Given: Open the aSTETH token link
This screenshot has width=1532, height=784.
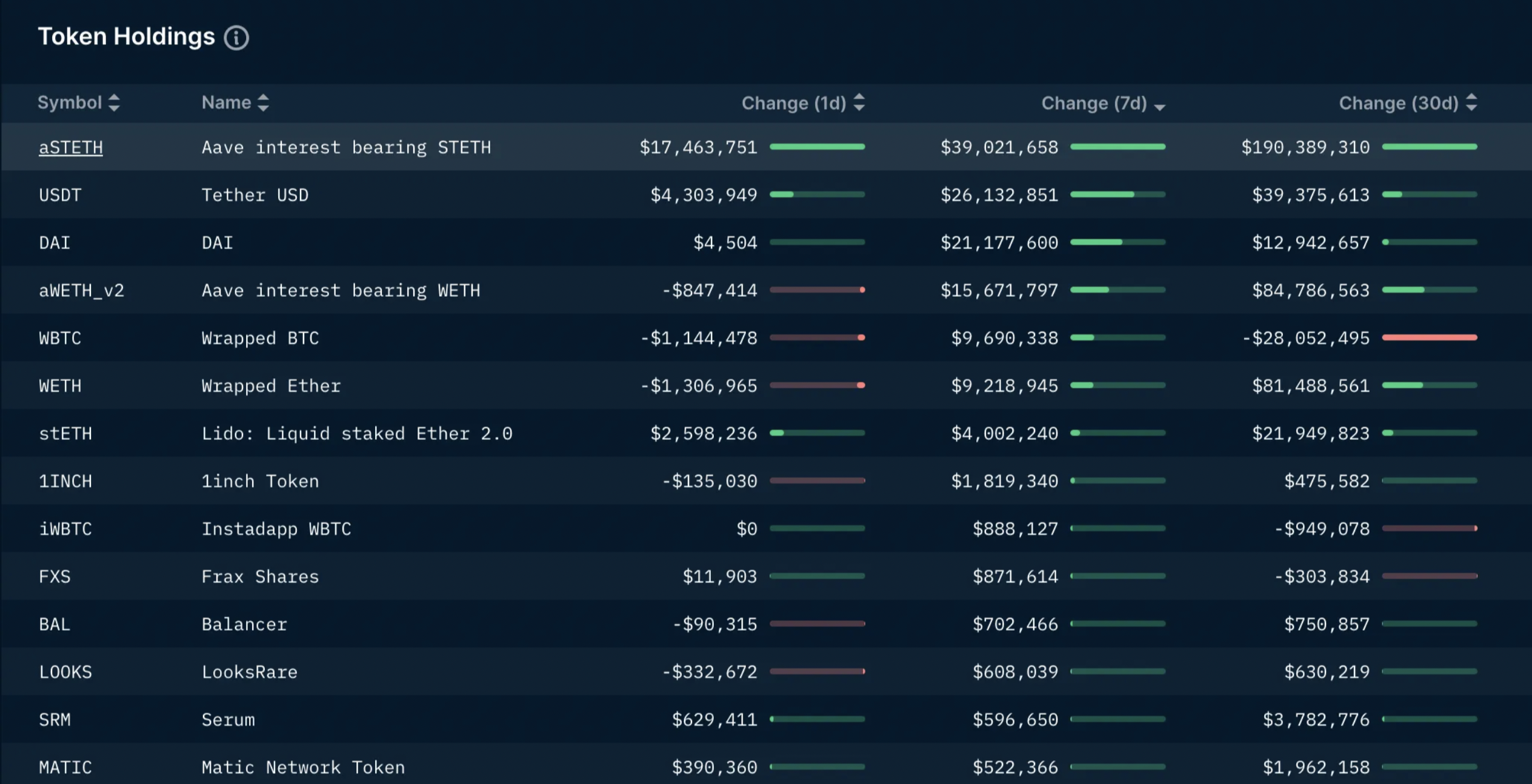Looking at the screenshot, I should 71,147.
